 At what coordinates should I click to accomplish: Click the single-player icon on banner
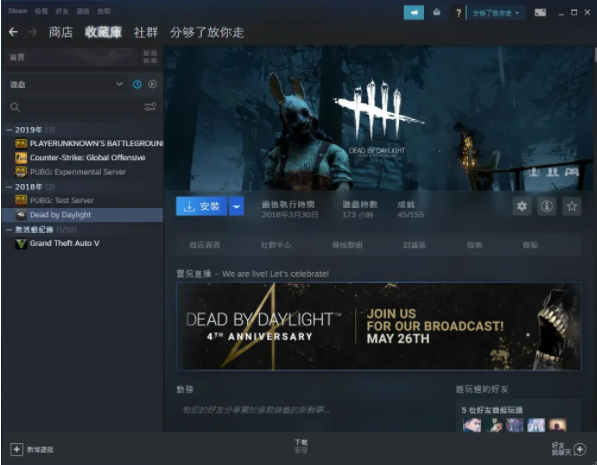(x=534, y=172)
